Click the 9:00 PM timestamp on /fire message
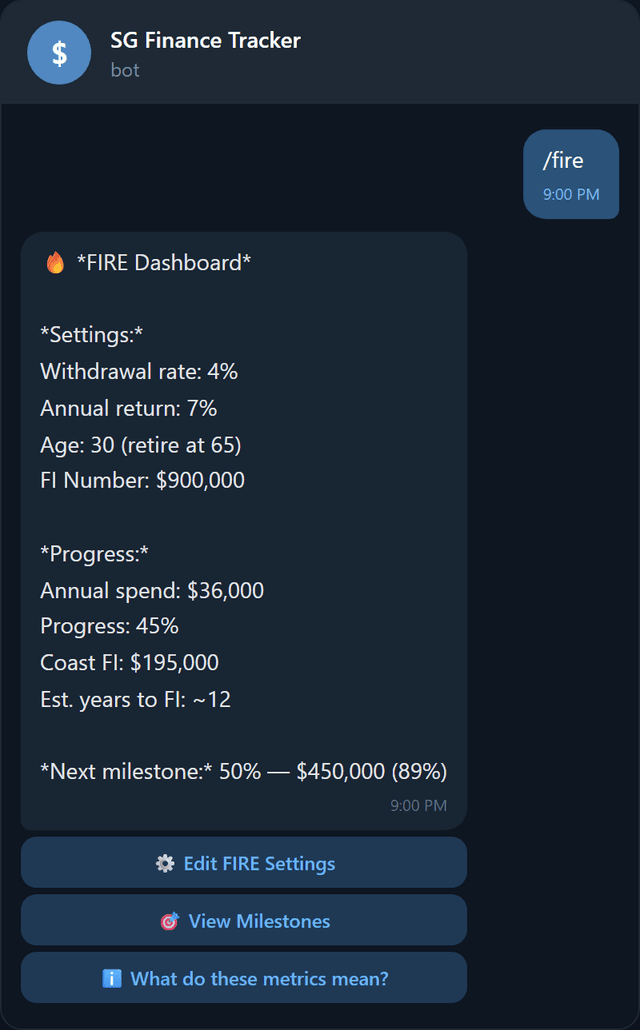The image size is (640, 1030). click(x=571, y=192)
